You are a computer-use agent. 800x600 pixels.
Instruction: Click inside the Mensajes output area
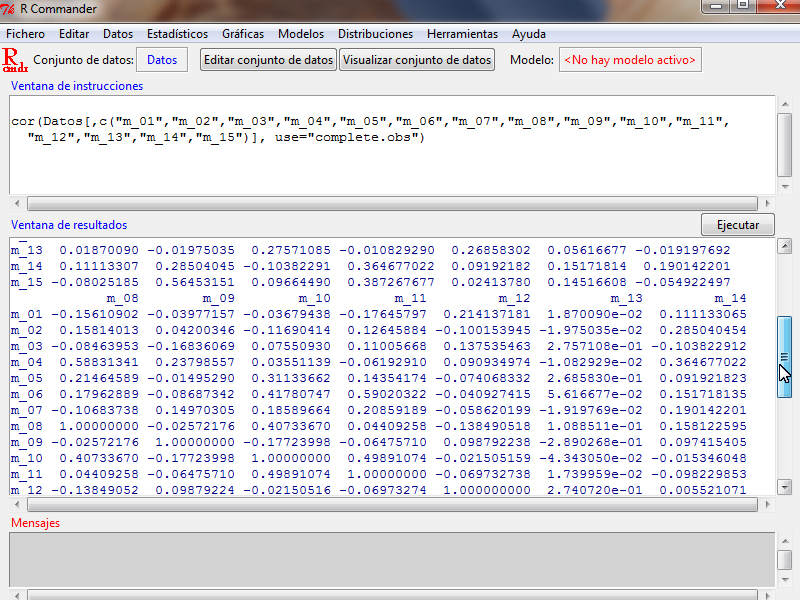390,558
